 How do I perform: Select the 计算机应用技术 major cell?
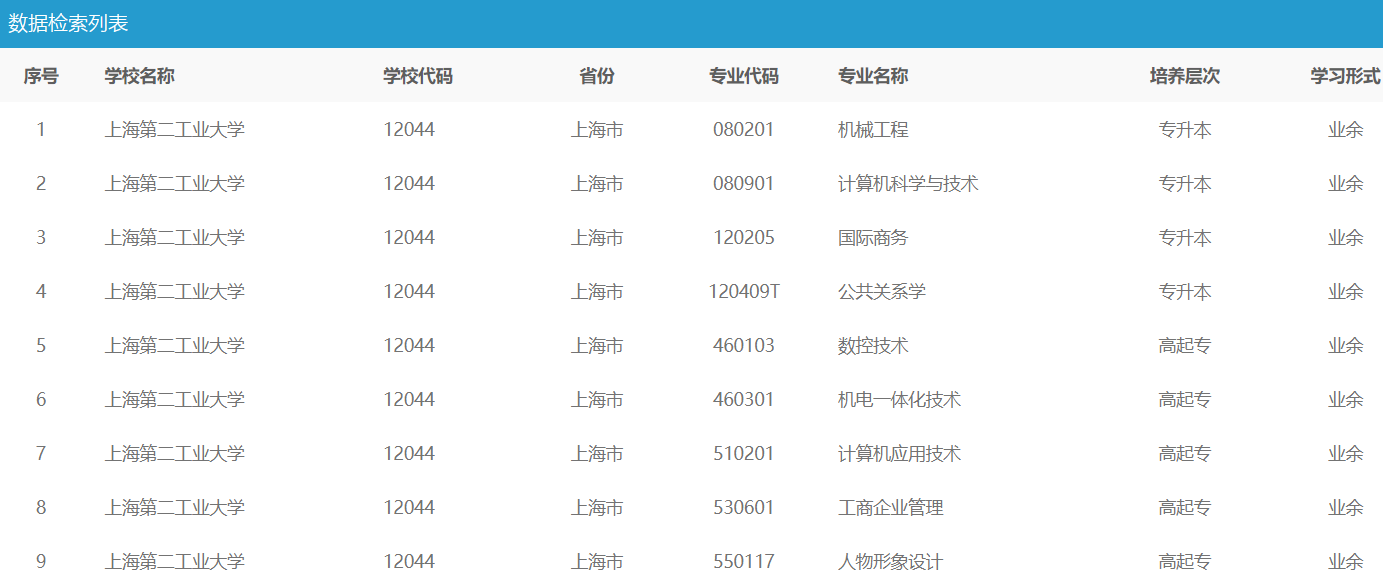[x=899, y=453]
